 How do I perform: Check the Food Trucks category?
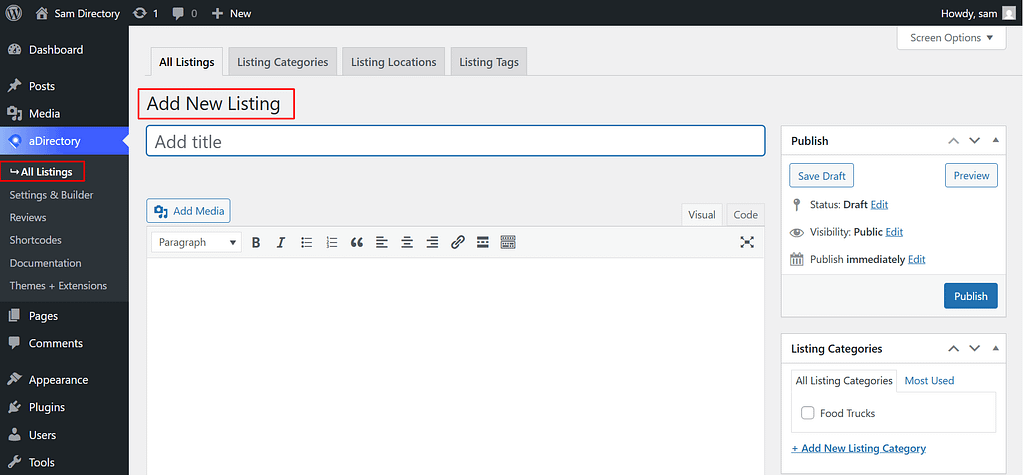click(x=808, y=413)
